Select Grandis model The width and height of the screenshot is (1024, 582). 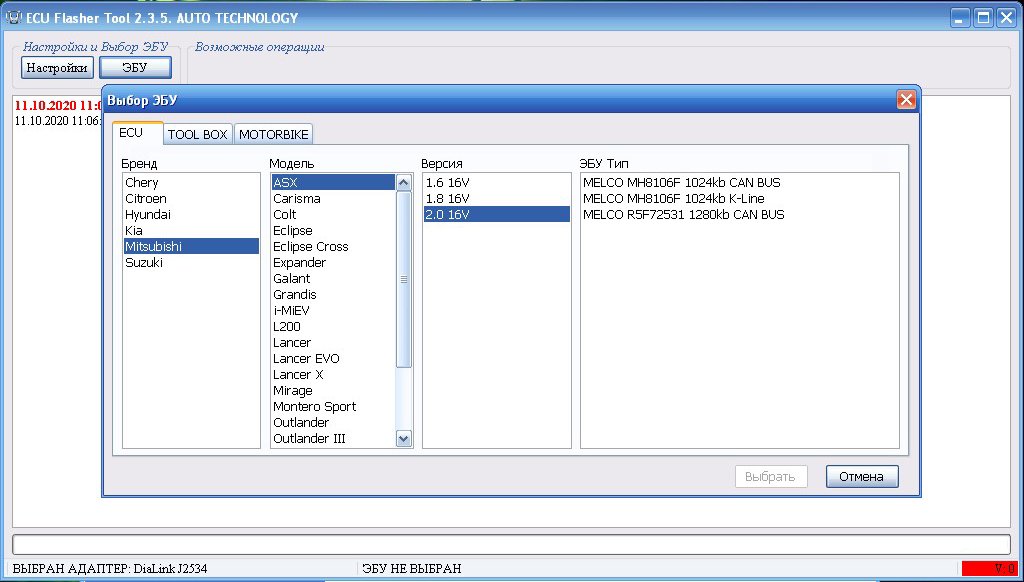(x=333, y=295)
